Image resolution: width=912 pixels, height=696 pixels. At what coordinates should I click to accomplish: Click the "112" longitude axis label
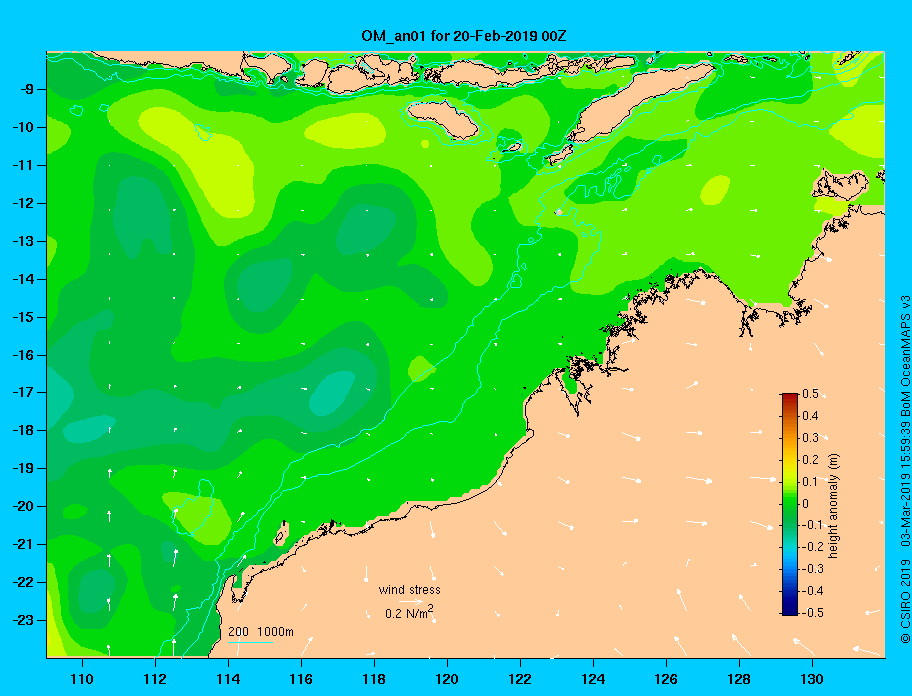point(155,679)
